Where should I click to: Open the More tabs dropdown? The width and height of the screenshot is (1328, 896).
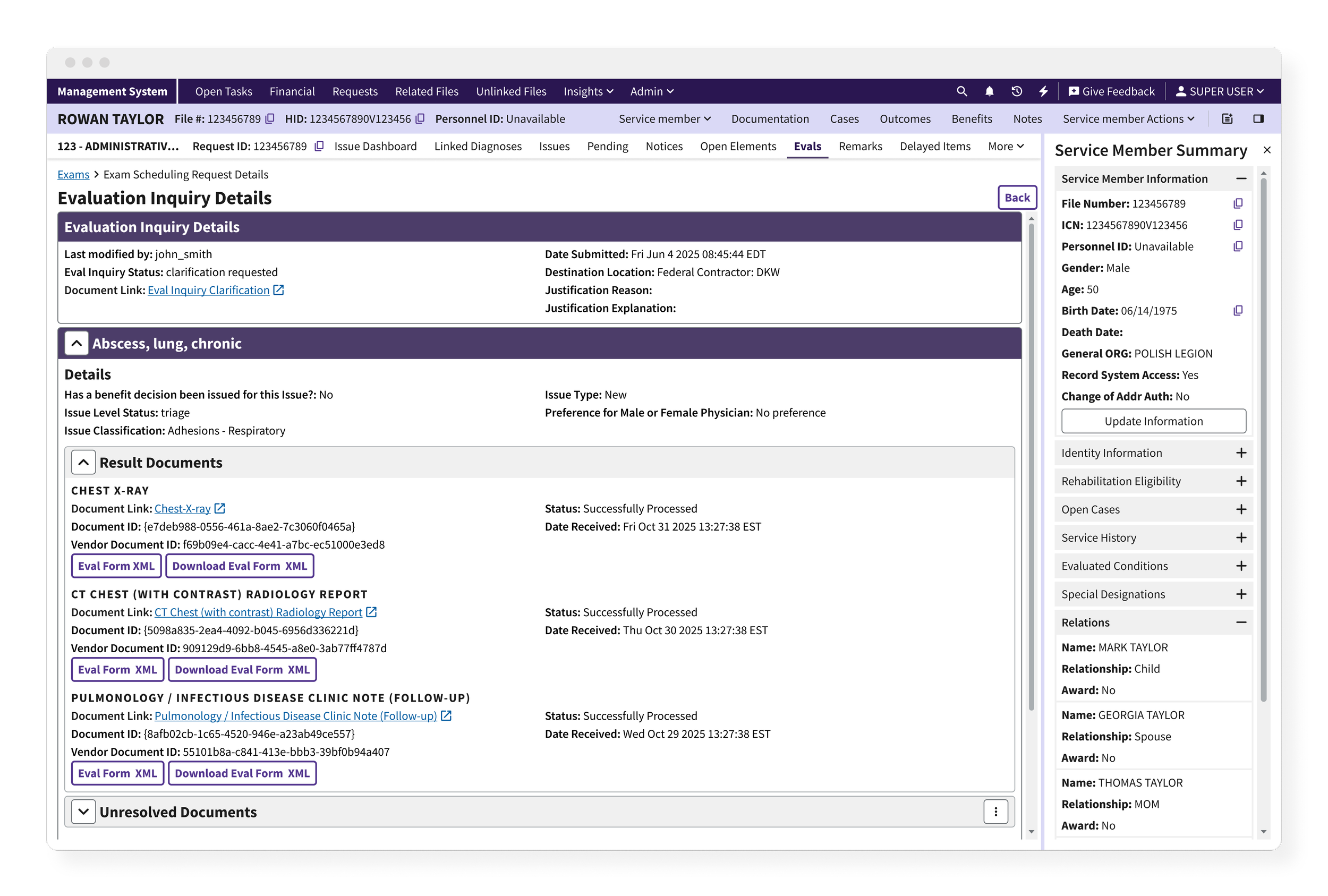(x=1005, y=146)
